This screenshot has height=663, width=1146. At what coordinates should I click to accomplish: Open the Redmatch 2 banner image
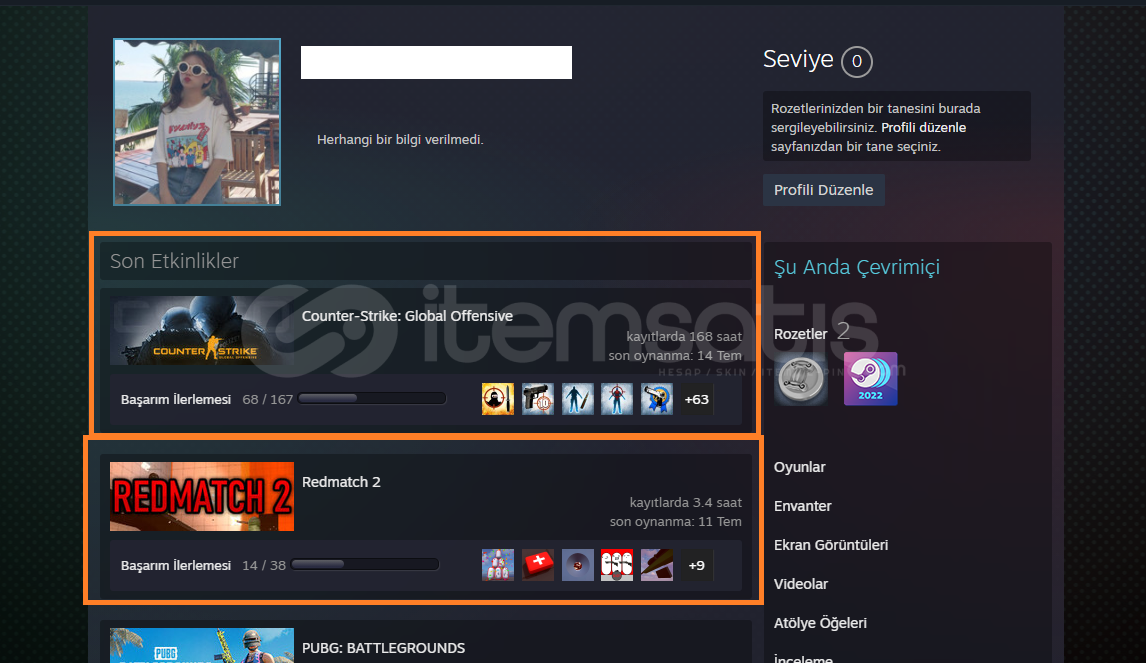point(202,496)
